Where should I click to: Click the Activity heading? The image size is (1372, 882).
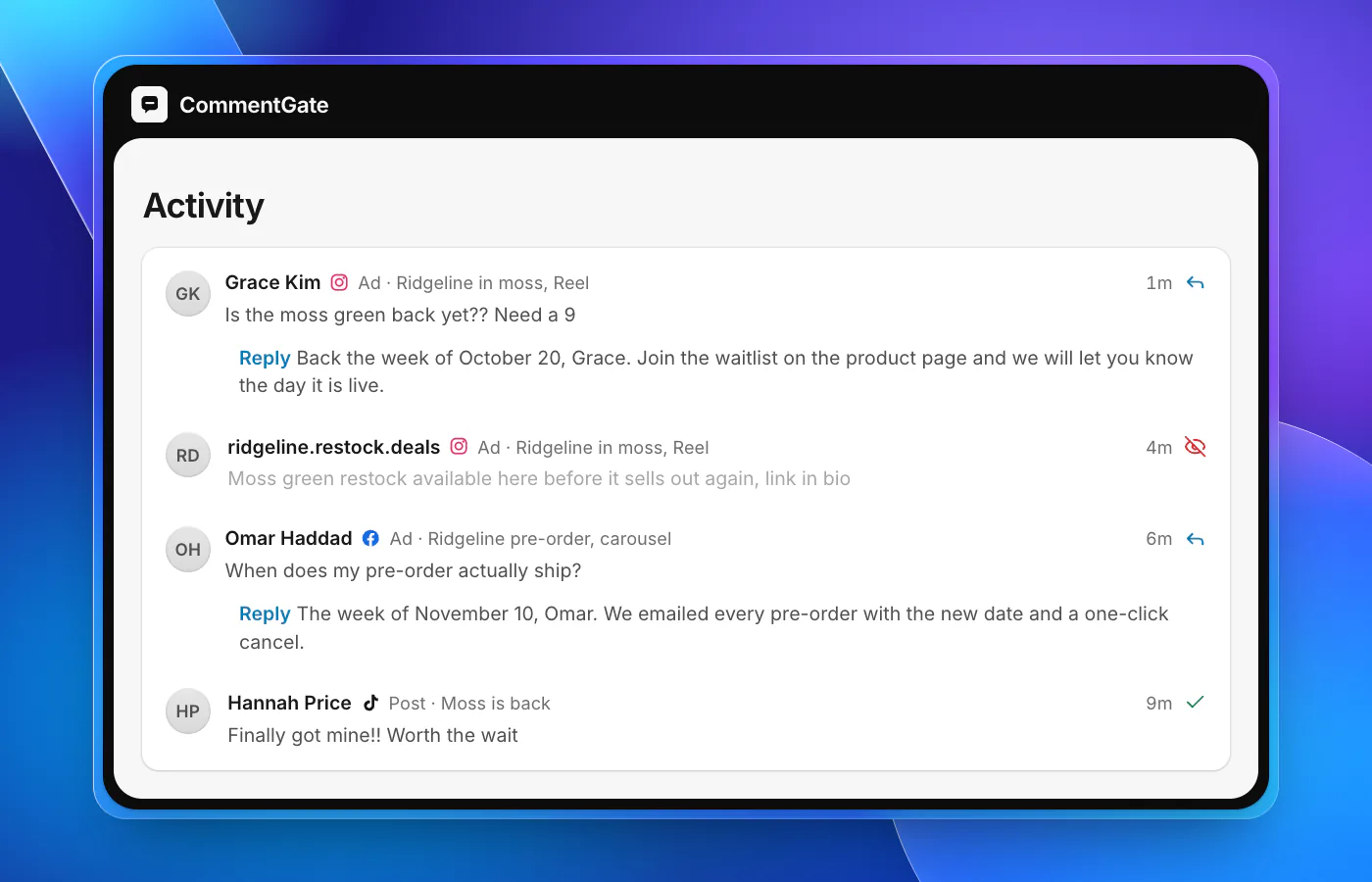pyautogui.click(x=204, y=206)
